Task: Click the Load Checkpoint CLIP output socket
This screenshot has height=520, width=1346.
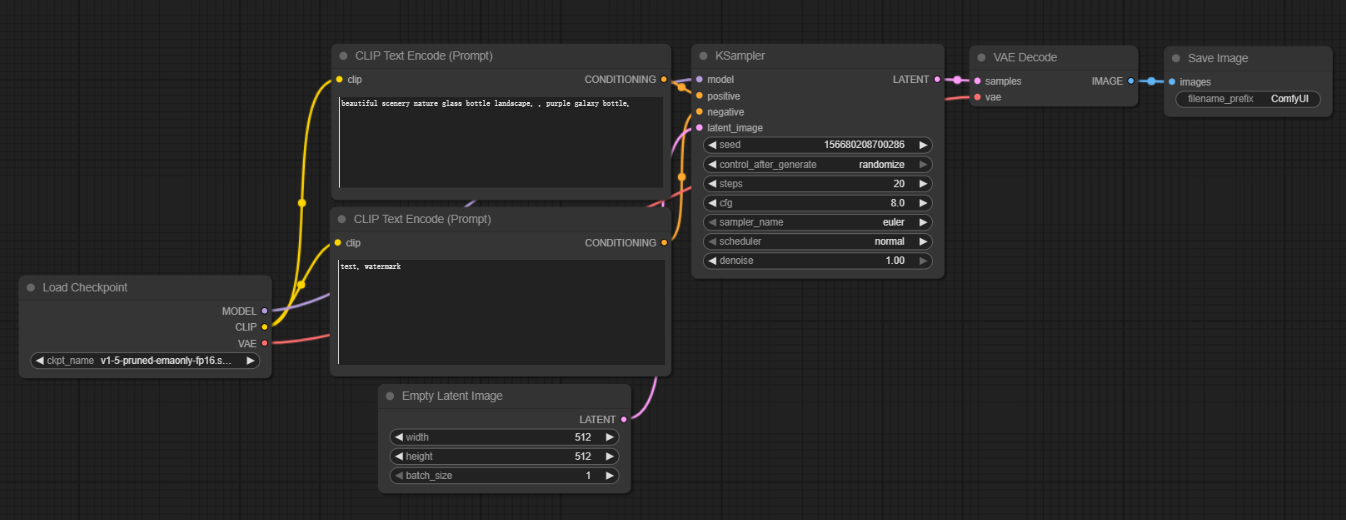Action: point(264,326)
